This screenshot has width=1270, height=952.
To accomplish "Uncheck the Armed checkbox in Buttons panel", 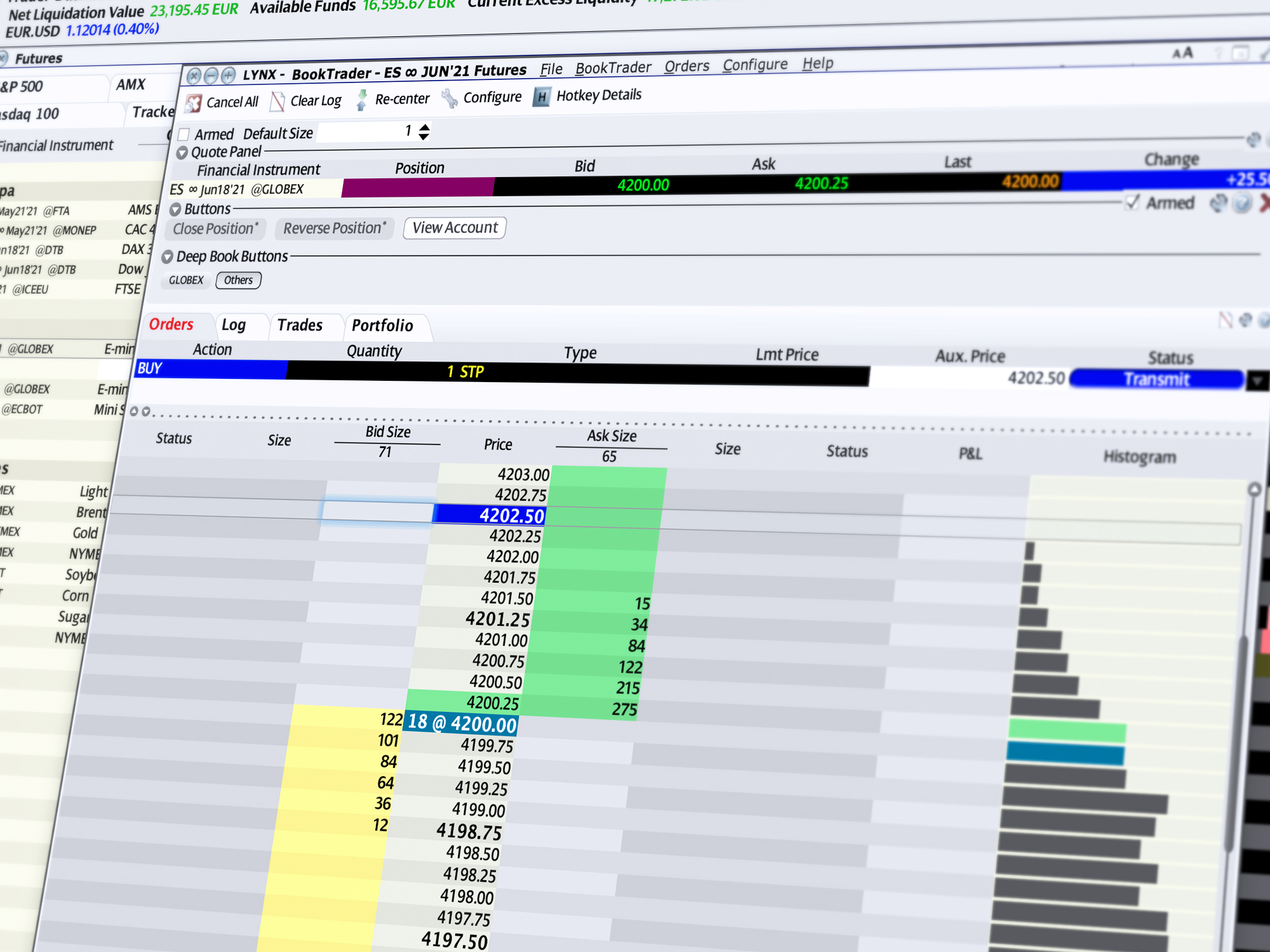I will 1132,202.
